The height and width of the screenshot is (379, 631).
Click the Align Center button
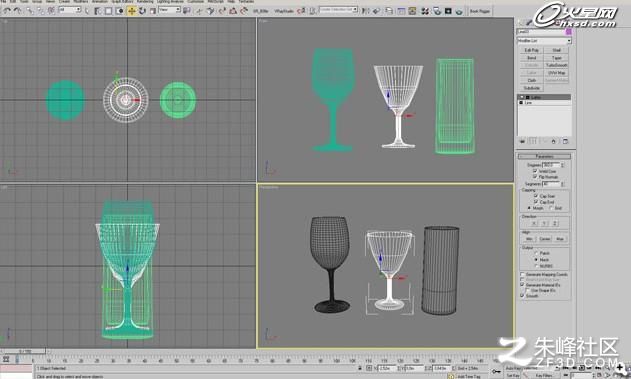[x=544, y=239]
